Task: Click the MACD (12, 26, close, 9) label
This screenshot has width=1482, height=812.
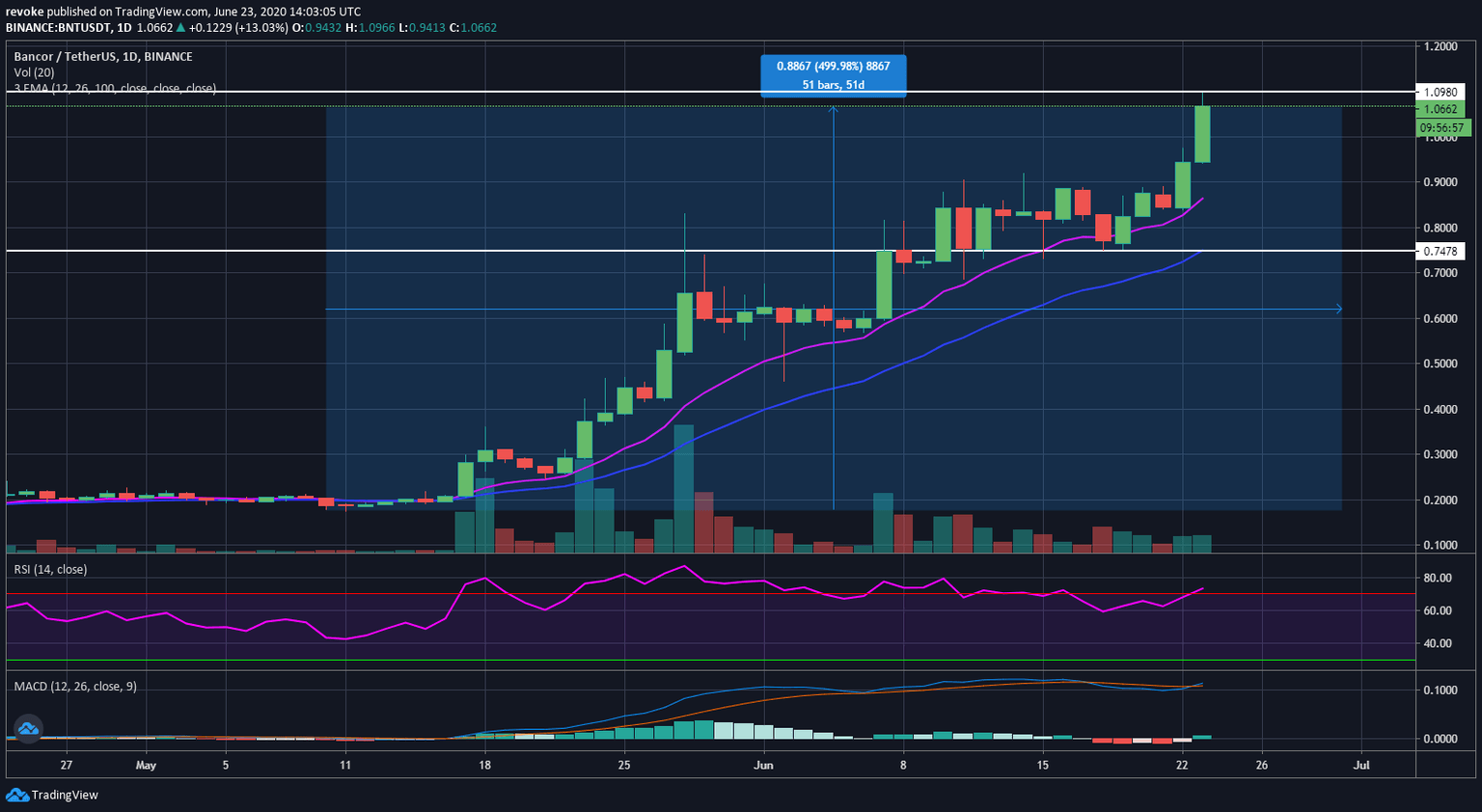Action: click(75, 686)
